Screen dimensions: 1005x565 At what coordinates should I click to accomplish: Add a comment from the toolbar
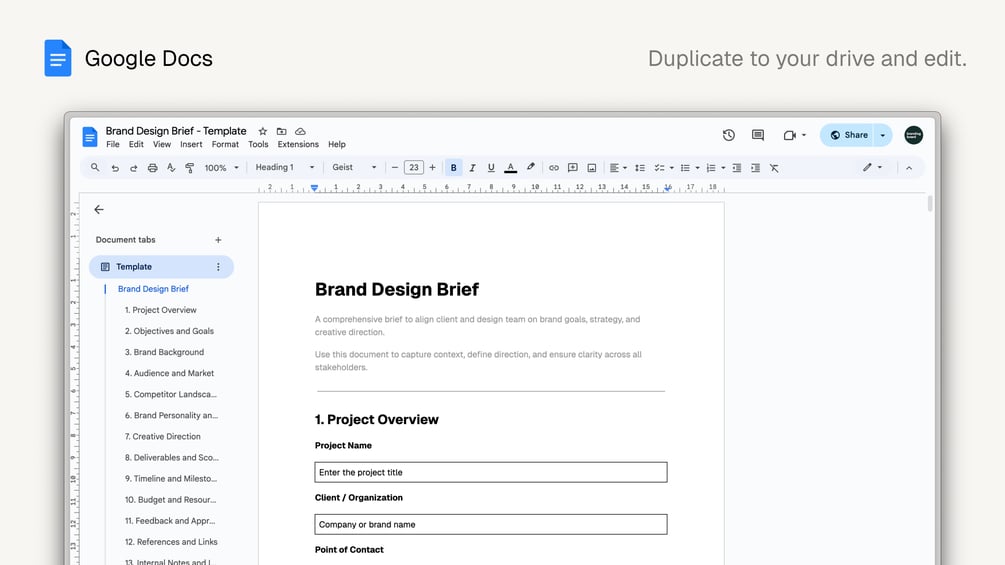pos(572,168)
